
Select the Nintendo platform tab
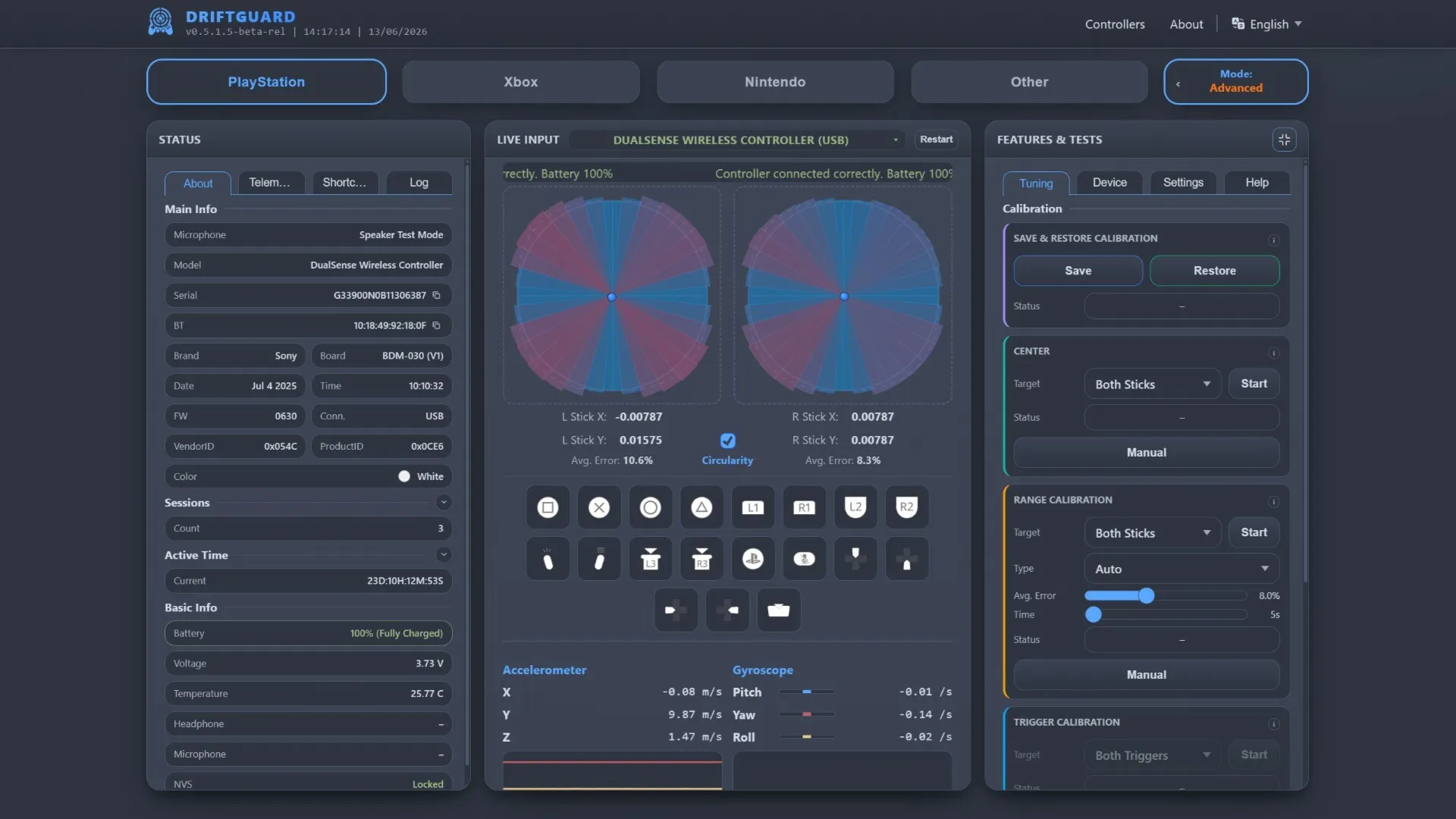point(775,81)
